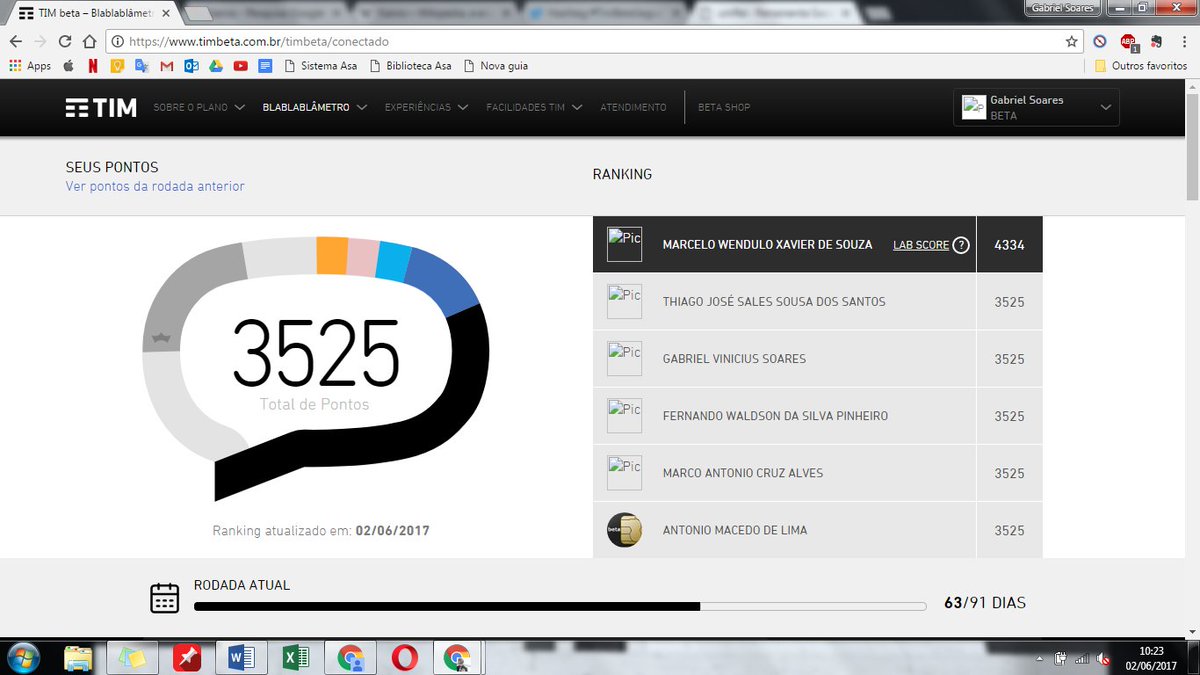Click the orange segment of points gauge
Image resolution: width=1200 pixels, height=675 pixels.
pyautogui.click(x=331, y=256)
